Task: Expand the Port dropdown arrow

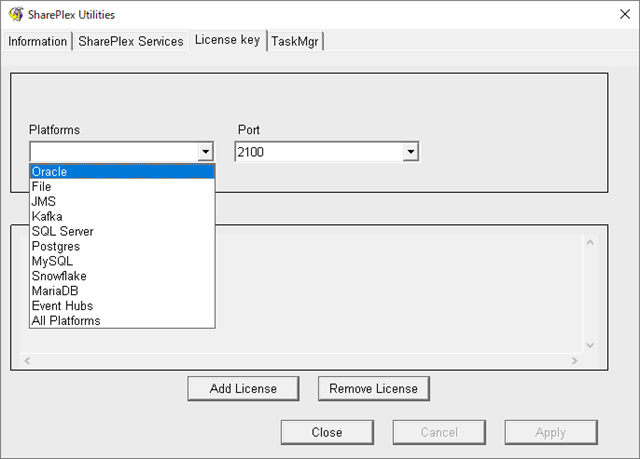Action: coord(410,152)
